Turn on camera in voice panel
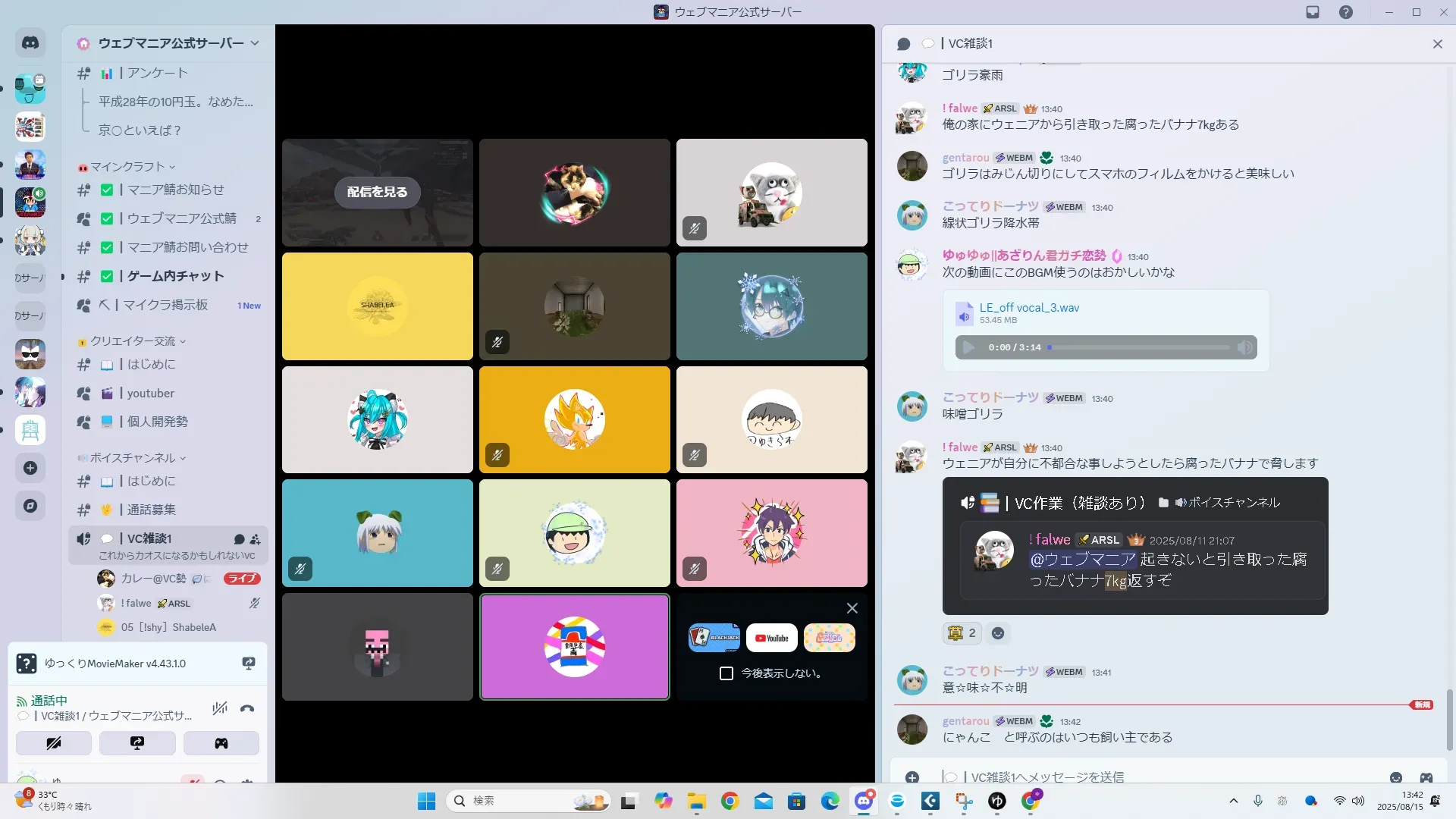The image size is (1456, 819). (54, 743)
